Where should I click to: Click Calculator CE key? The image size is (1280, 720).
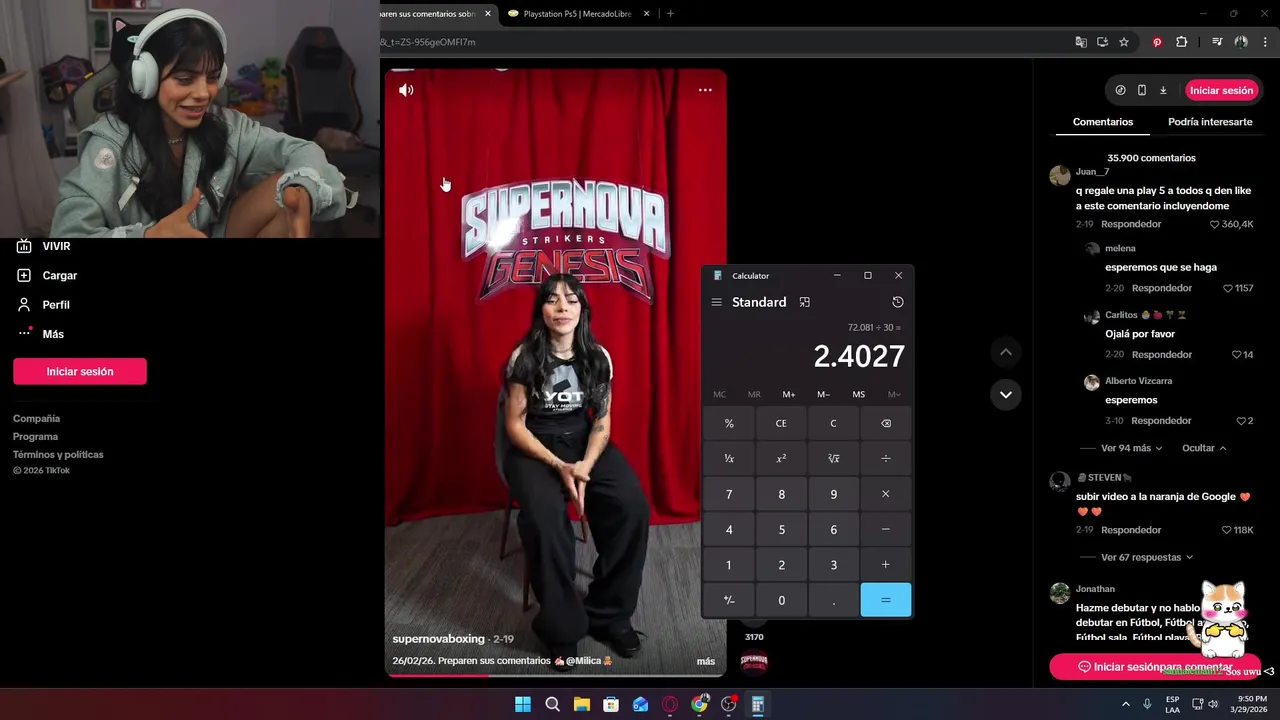[x=781, y=423]
